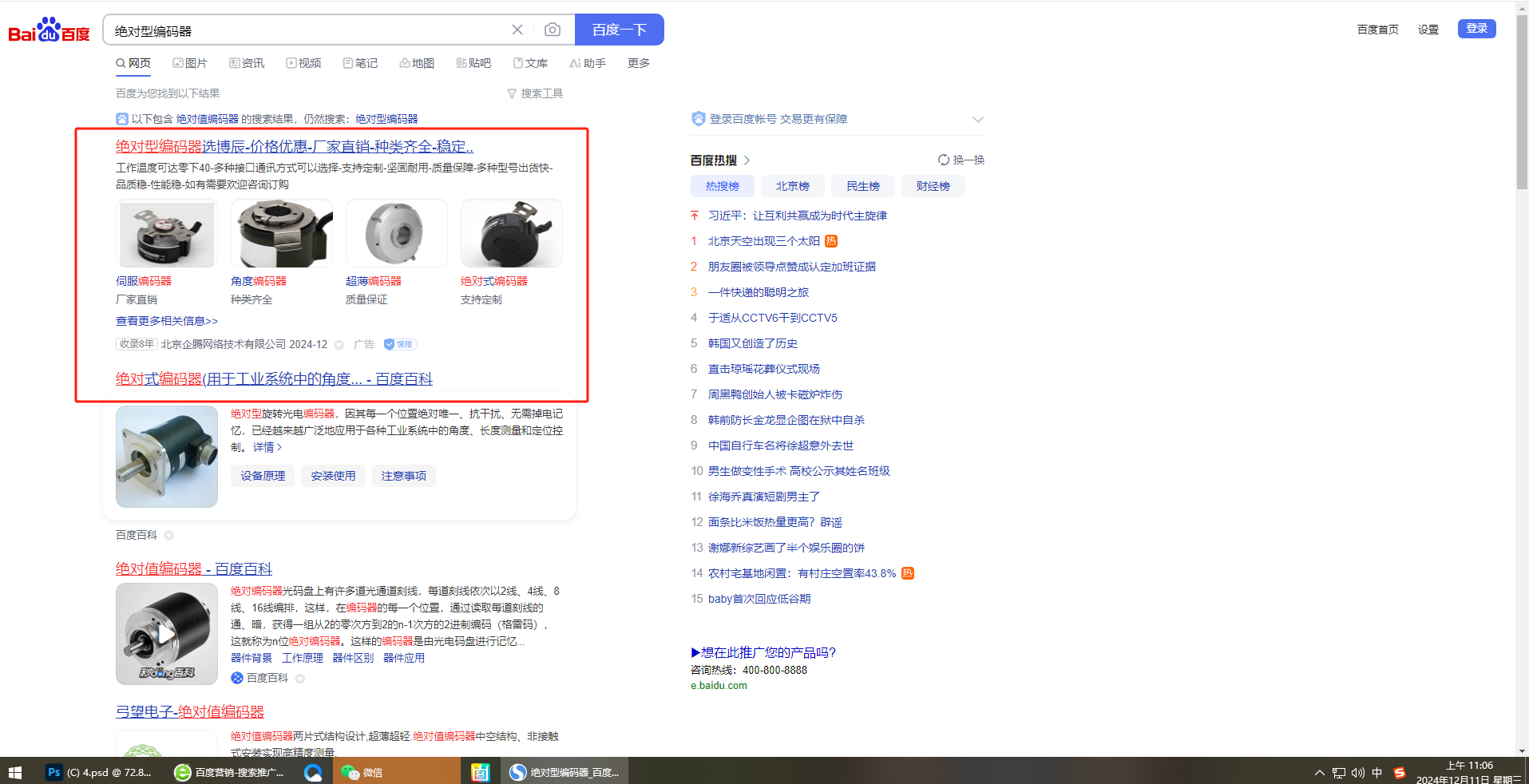Open 绝对值编码器 - 百度百科 result
Image resolution: width=1529 pixels, height=784 pixels.
(x=194, y=569)
